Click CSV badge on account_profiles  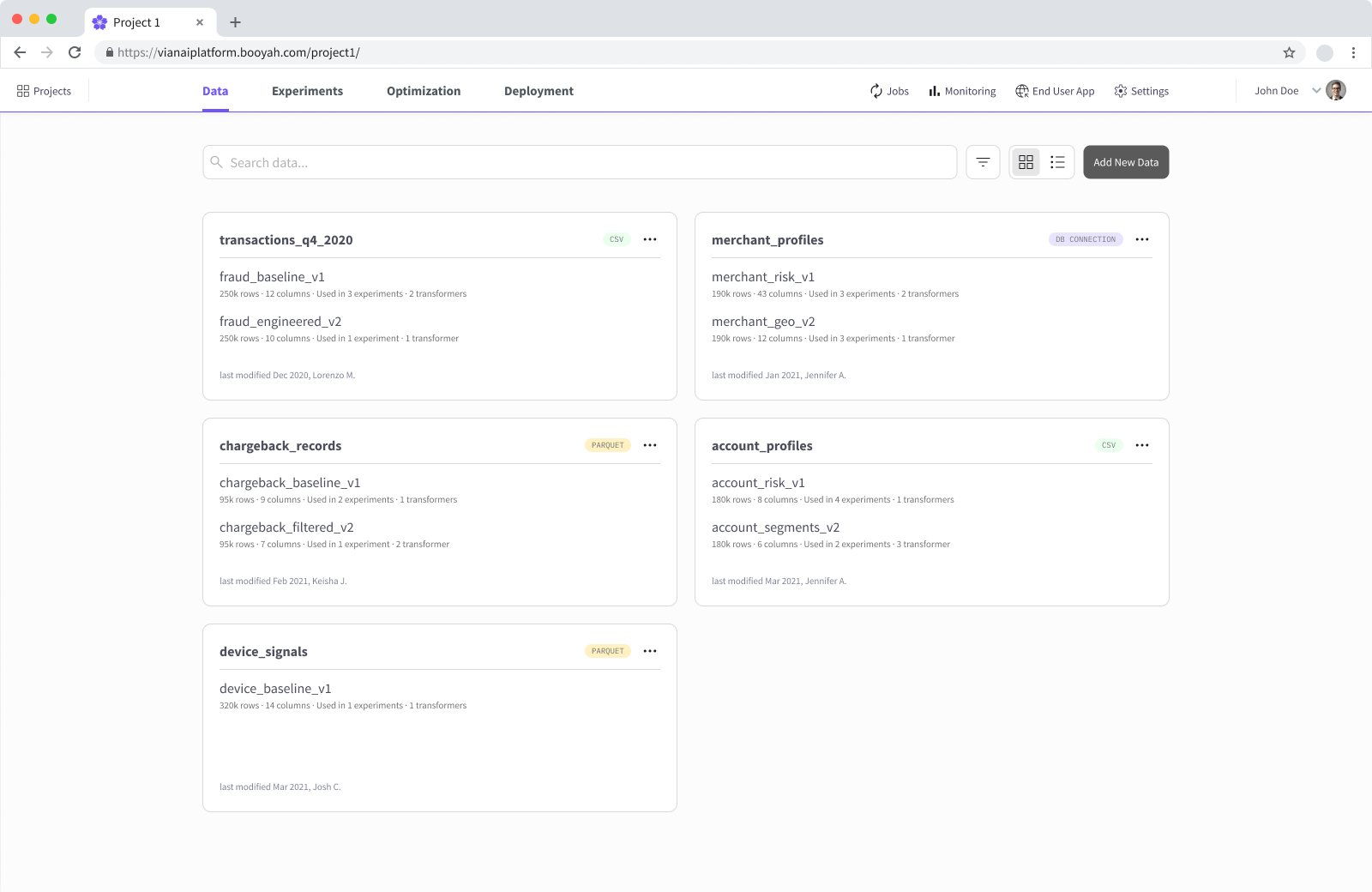click(x=1109, y=445)
